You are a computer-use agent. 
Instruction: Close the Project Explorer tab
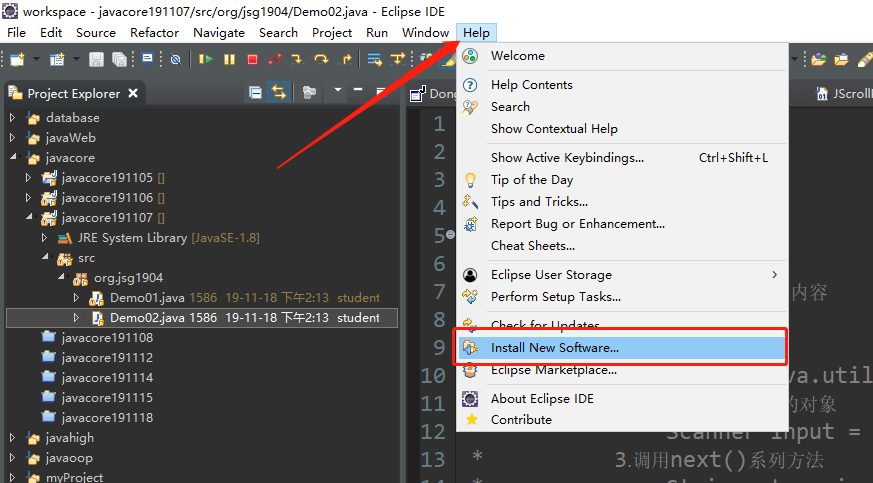[x=133, y=93]
